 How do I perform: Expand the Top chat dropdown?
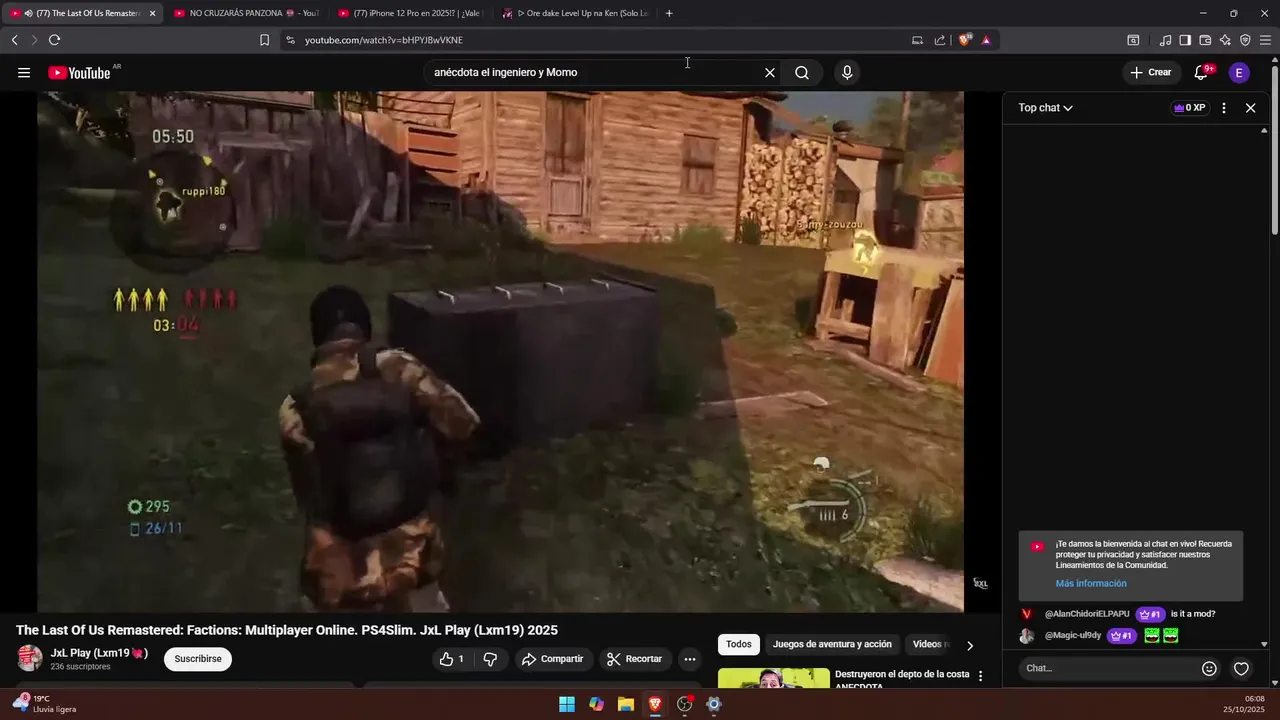point(1045,108)
